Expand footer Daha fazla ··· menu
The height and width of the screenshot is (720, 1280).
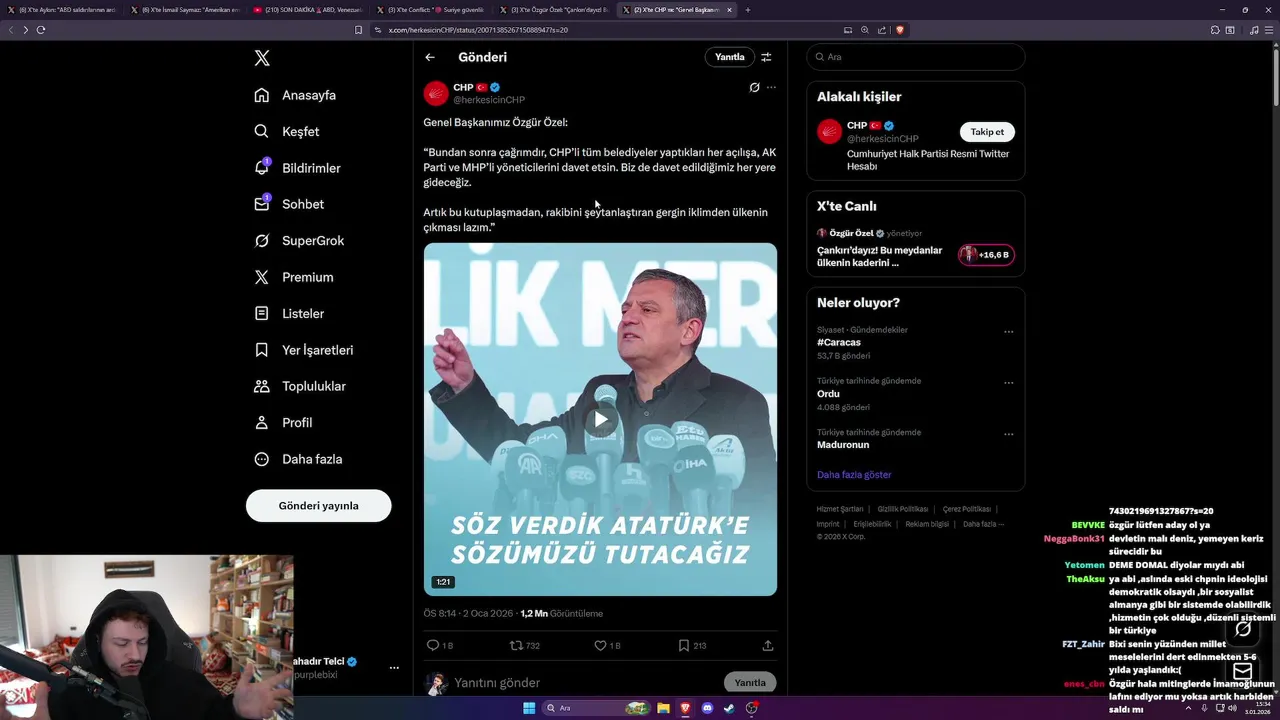click(984, 524)
